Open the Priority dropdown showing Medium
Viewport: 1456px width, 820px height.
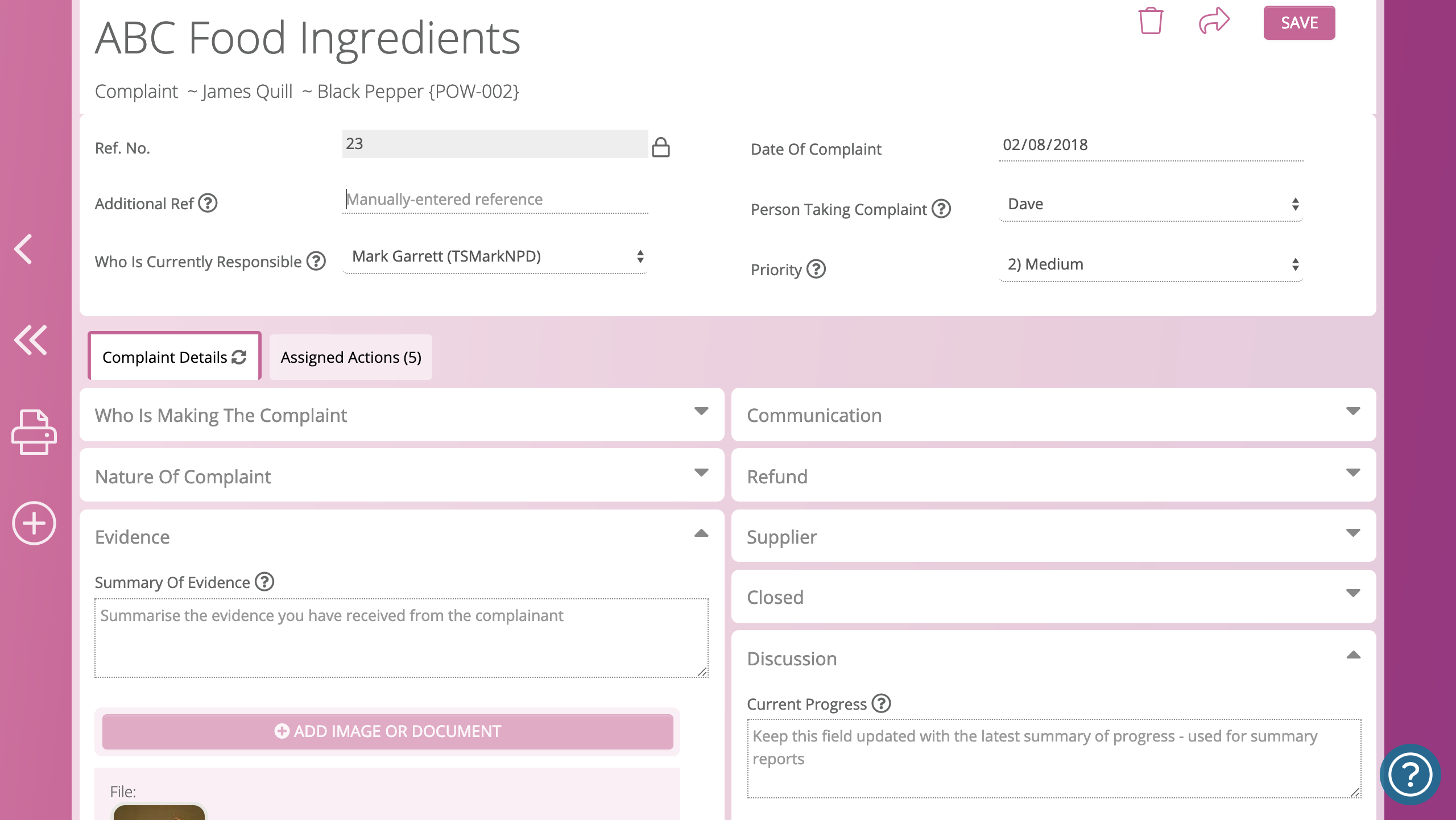pos(1150,264)
